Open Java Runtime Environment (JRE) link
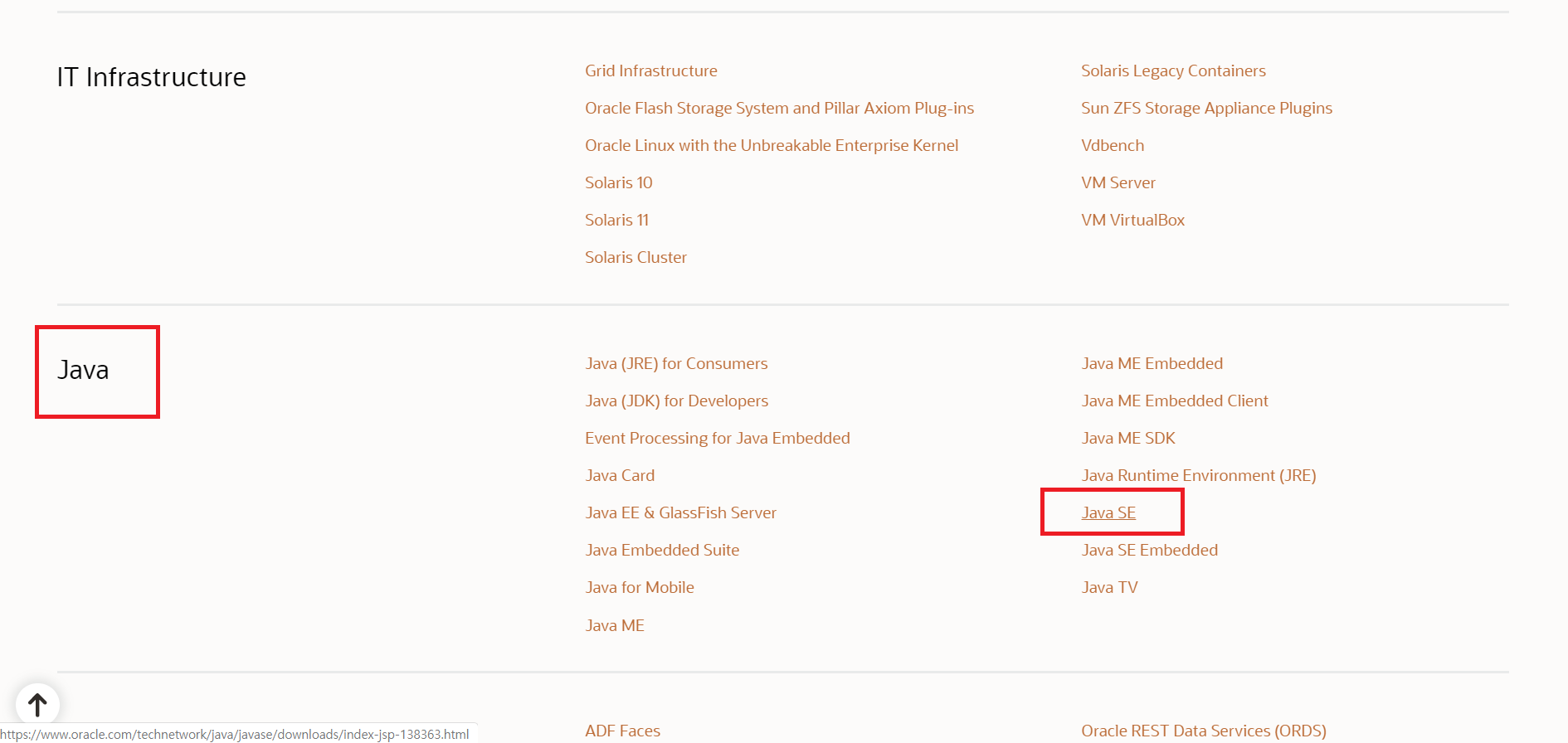Viewport: 1568px width, 743px height. [x=1199, y=476]
